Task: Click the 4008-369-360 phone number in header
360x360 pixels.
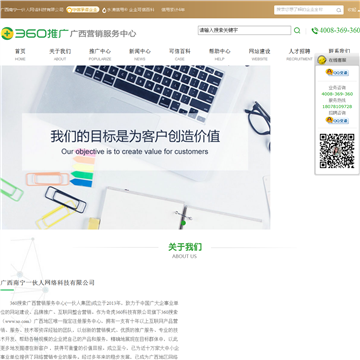Action: click(x=340, y=31)
